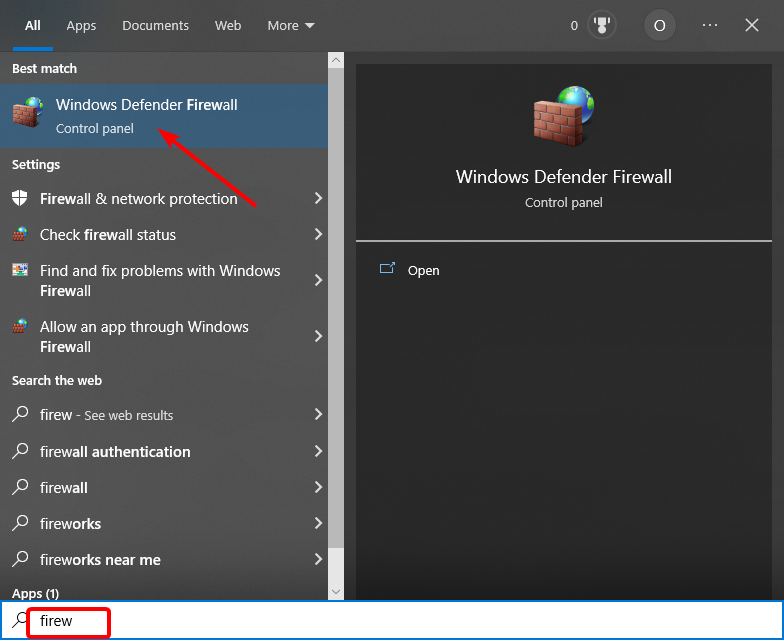Click Open in the preview pane
This screenshot has width=784, height=640.
(x=424, y=270)
